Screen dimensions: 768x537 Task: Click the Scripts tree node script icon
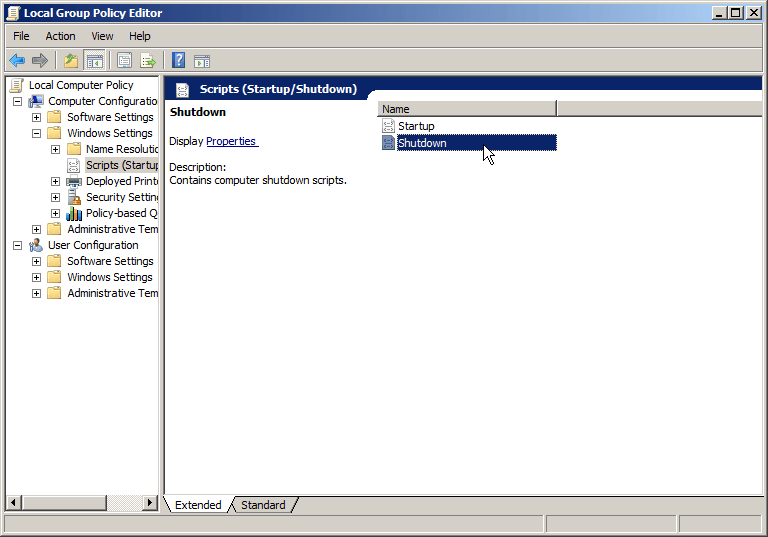(x=73, y=165)
